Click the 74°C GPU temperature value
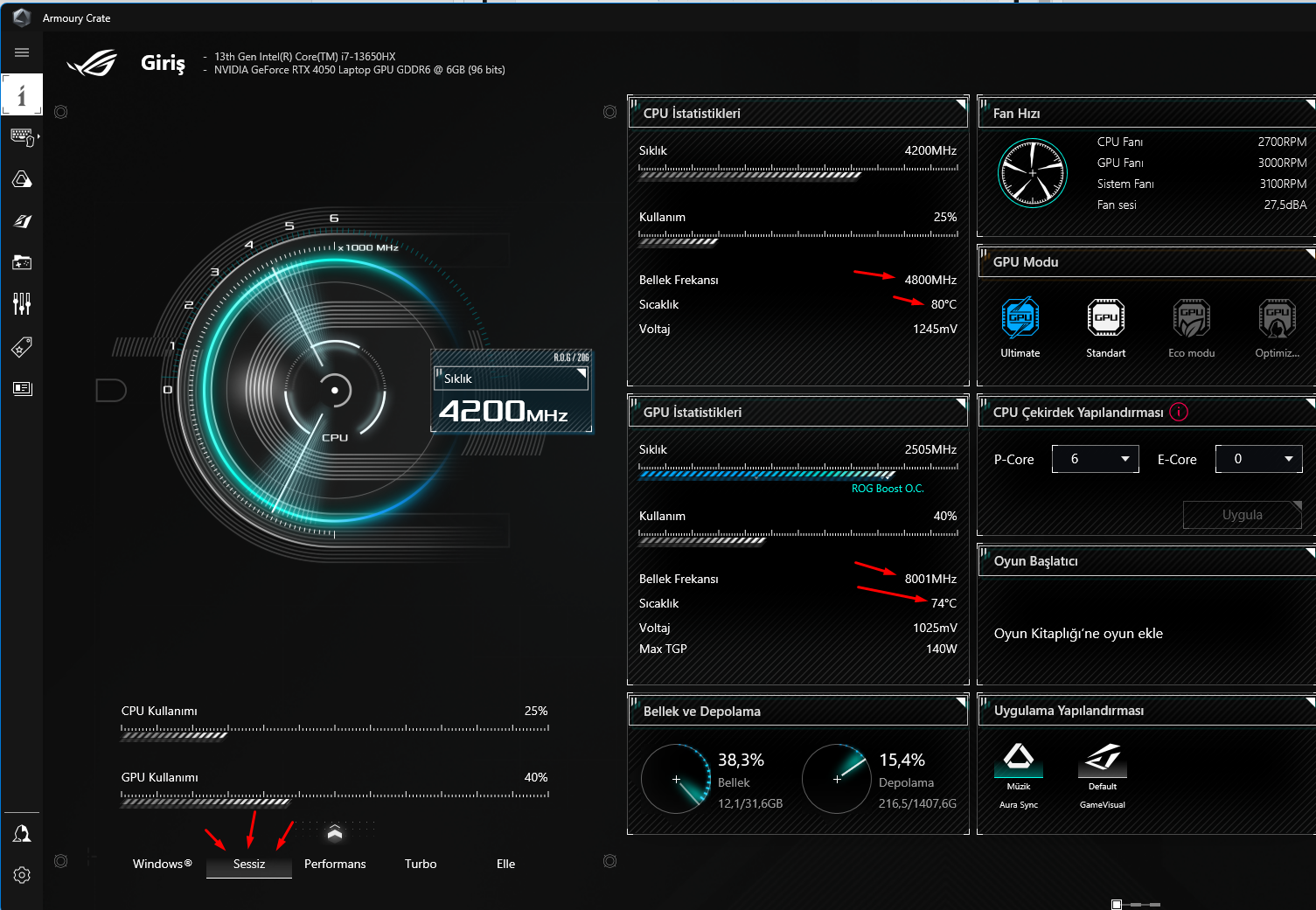 point(943,603)
